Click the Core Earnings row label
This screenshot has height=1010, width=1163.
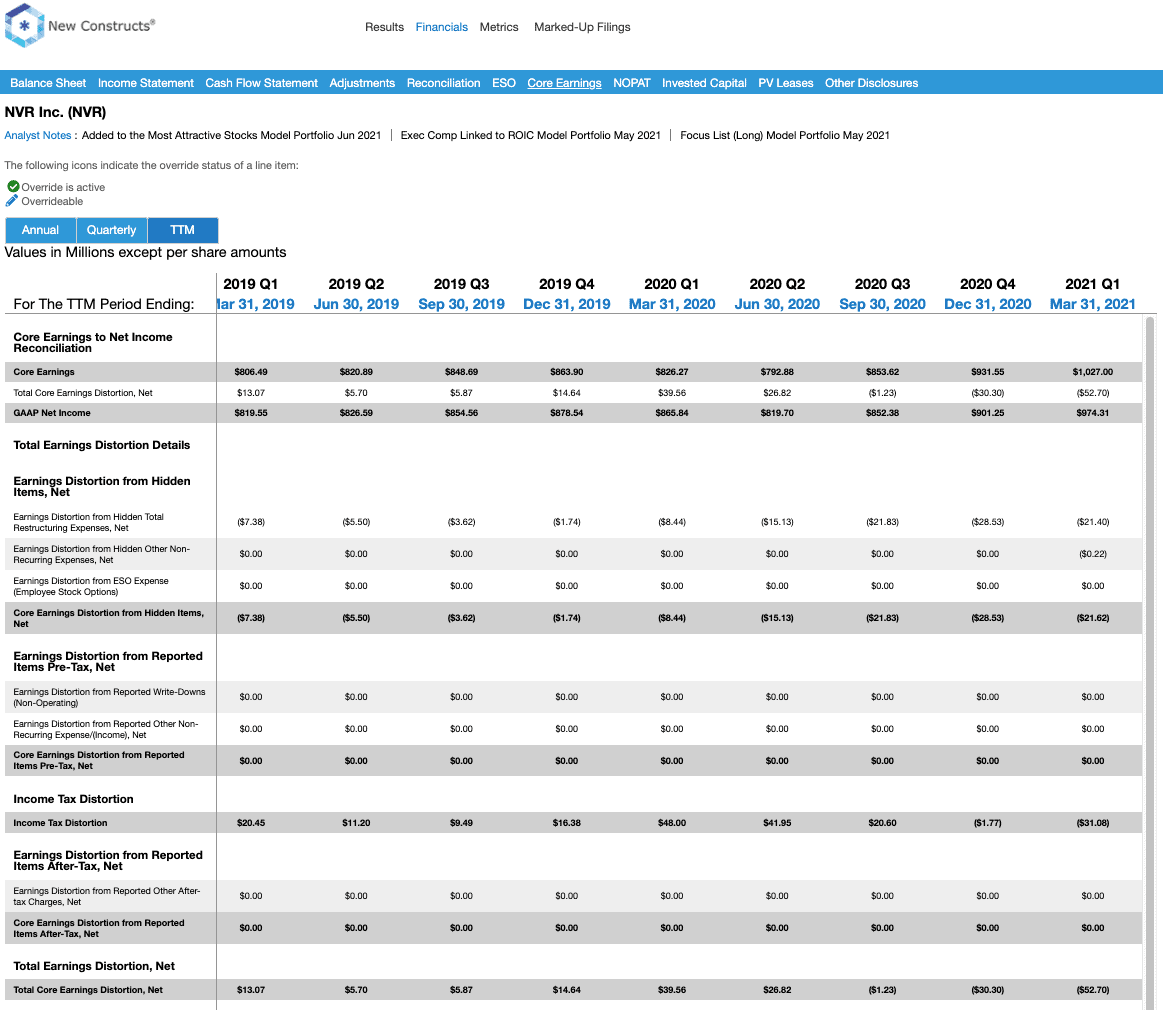point(44,372)
